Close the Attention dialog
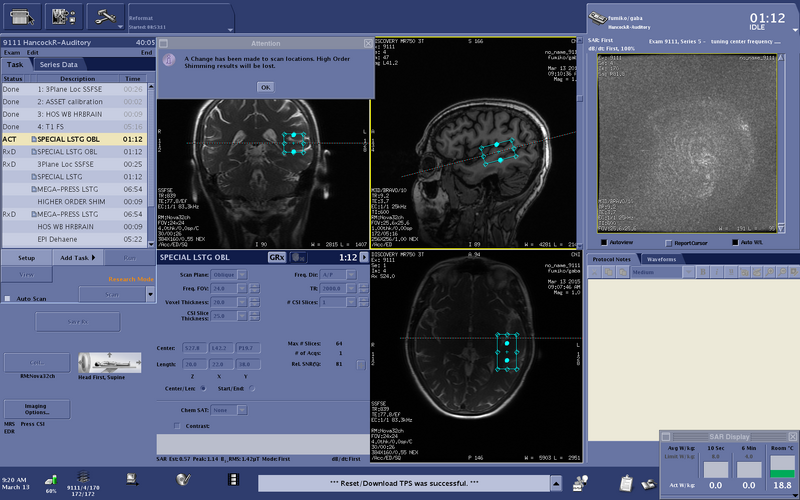The image size is (800, 500). 368,43
